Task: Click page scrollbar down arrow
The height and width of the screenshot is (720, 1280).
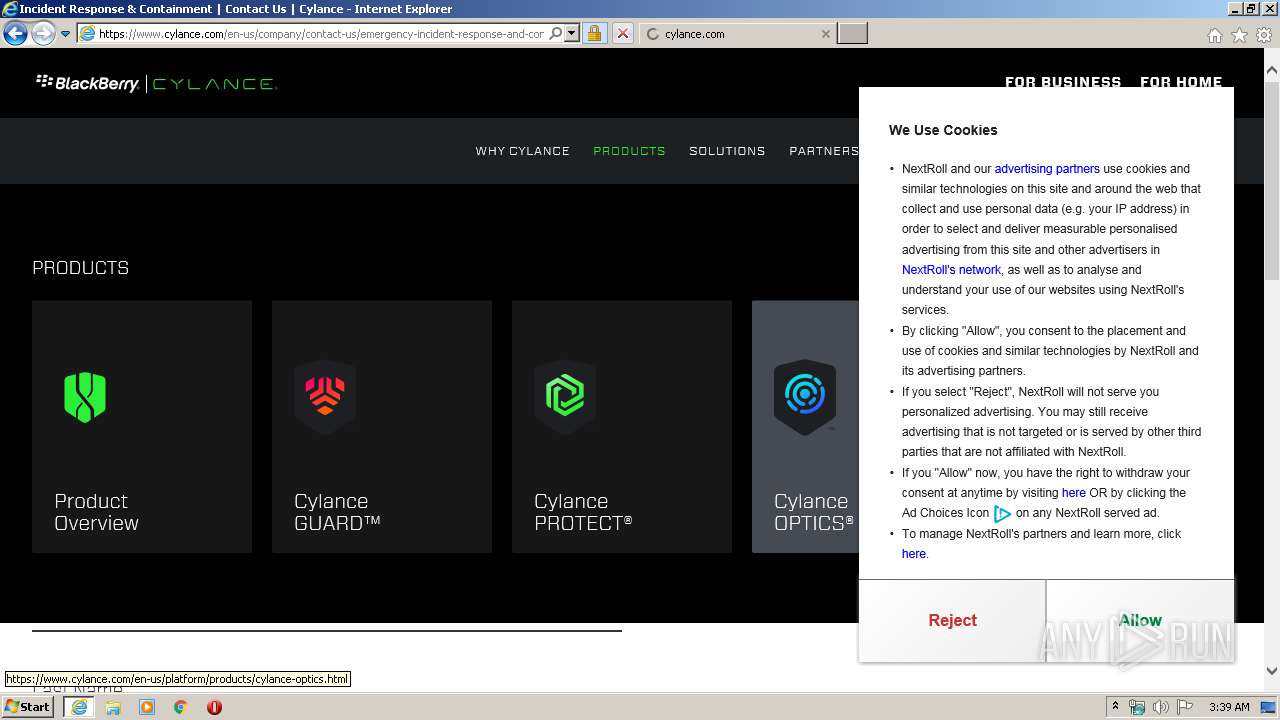Action: pos(1271,671)
